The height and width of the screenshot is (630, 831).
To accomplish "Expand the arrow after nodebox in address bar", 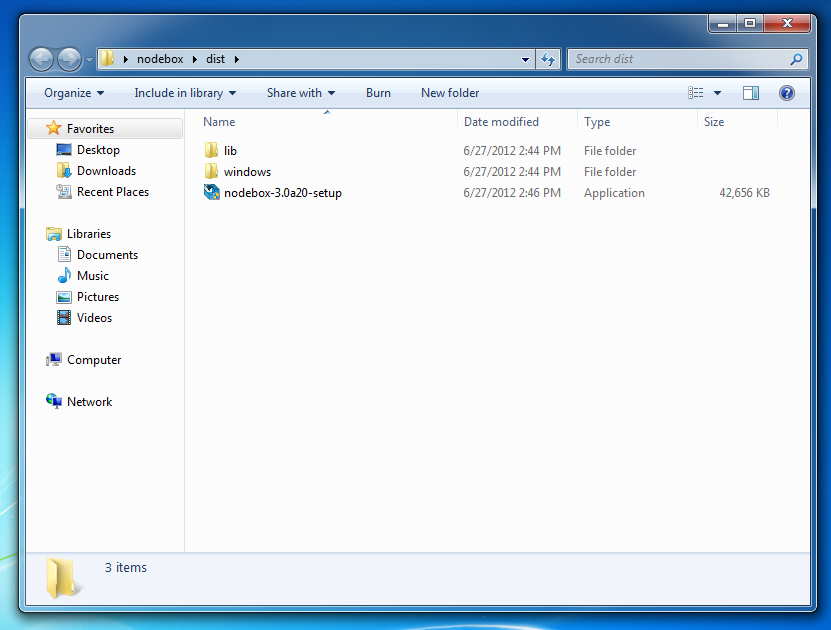I will click(x=195, y=59).
